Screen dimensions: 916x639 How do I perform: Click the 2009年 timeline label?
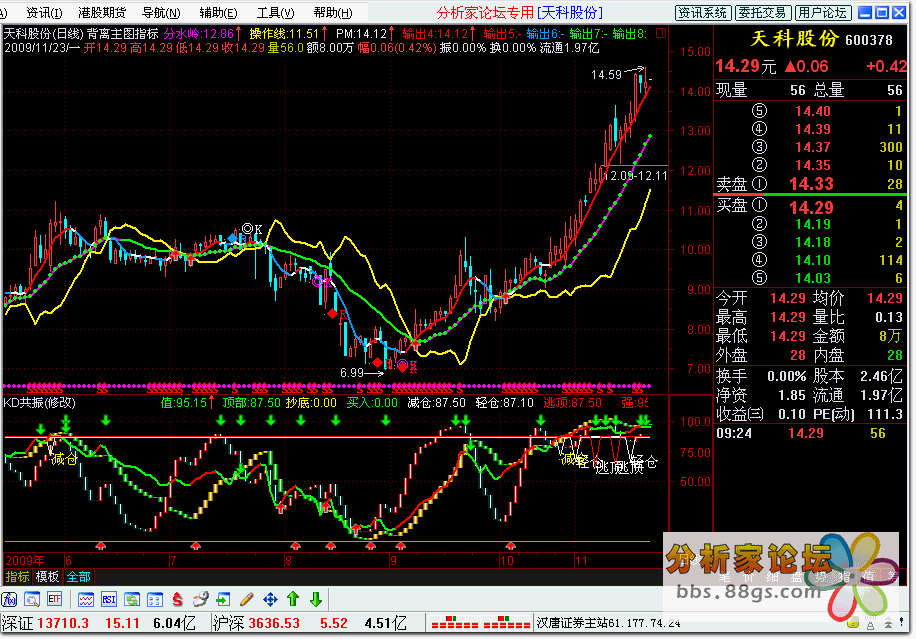click(25, 561)
